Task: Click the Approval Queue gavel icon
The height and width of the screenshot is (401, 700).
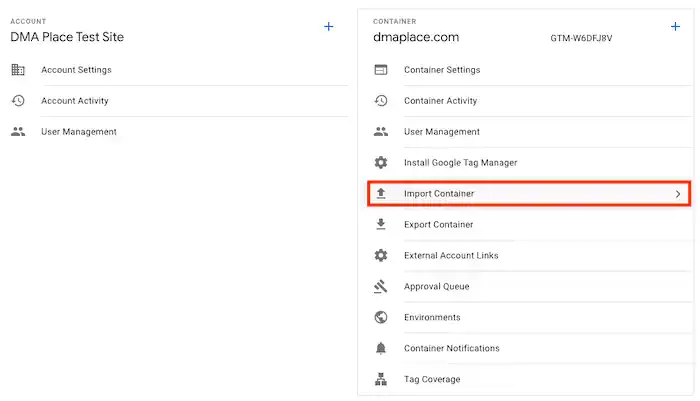Action: tap(380, 287)
